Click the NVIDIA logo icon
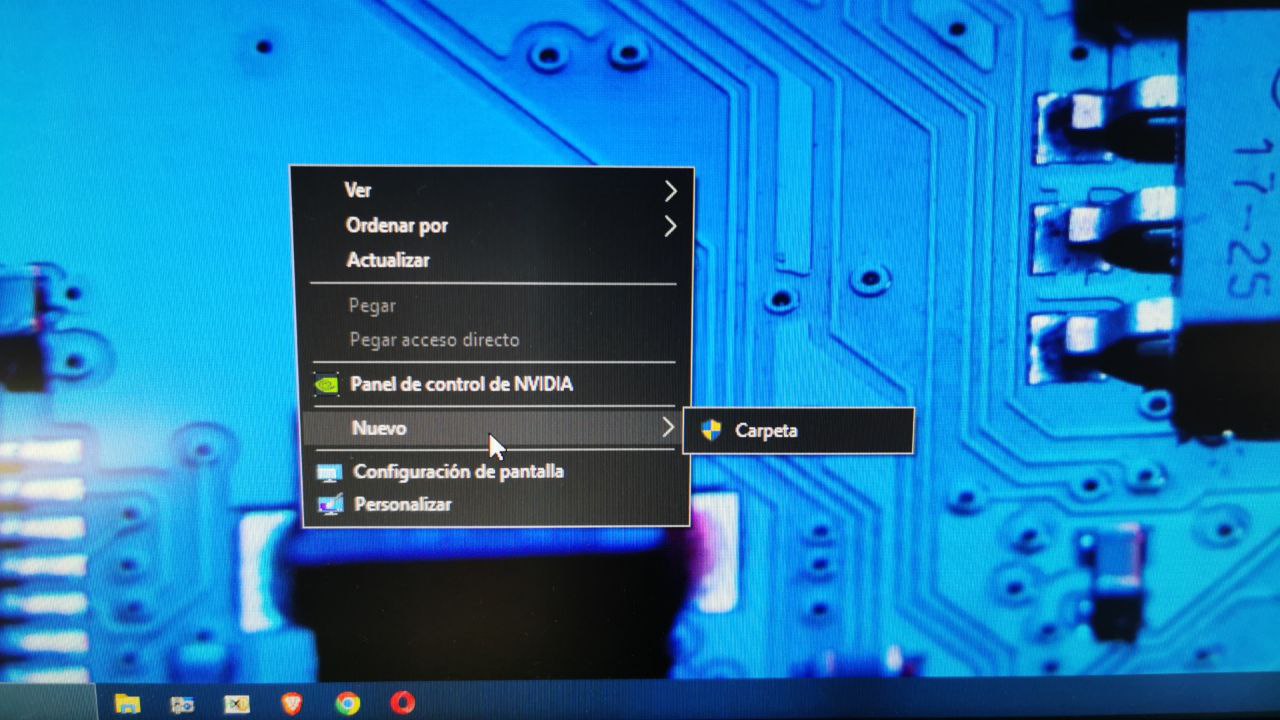This screenshot has width=1280, height=720. coord(327,384)
